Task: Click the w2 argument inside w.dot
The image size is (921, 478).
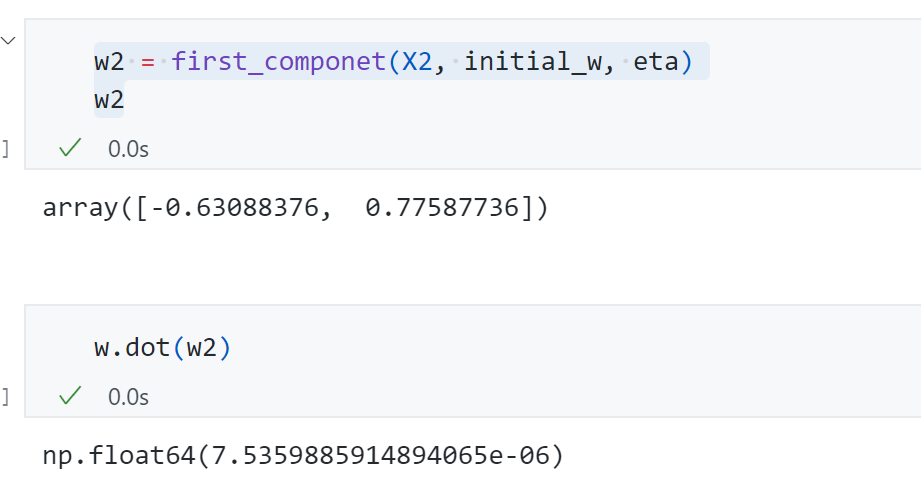Action: [x=203, y=349]
